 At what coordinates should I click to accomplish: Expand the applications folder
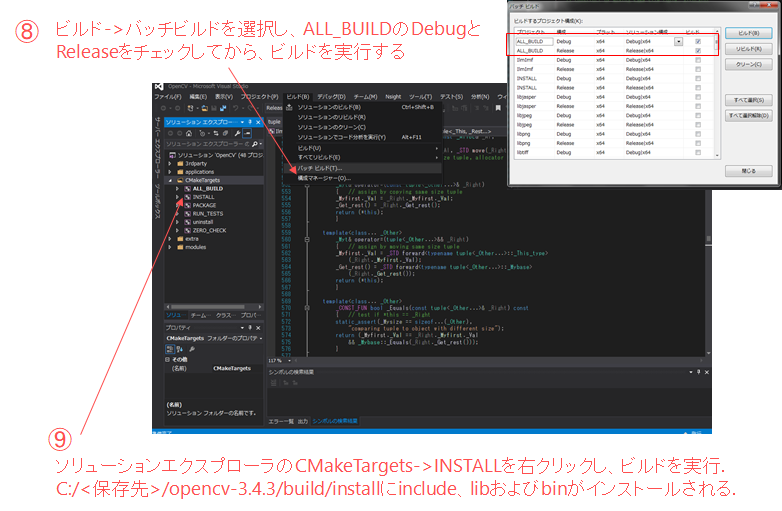(x=170, y=172)
